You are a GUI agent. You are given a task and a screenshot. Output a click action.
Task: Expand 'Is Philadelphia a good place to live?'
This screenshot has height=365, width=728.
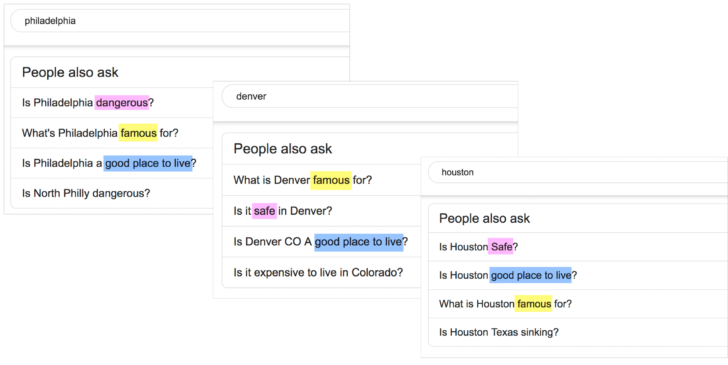tap(111, 163)
